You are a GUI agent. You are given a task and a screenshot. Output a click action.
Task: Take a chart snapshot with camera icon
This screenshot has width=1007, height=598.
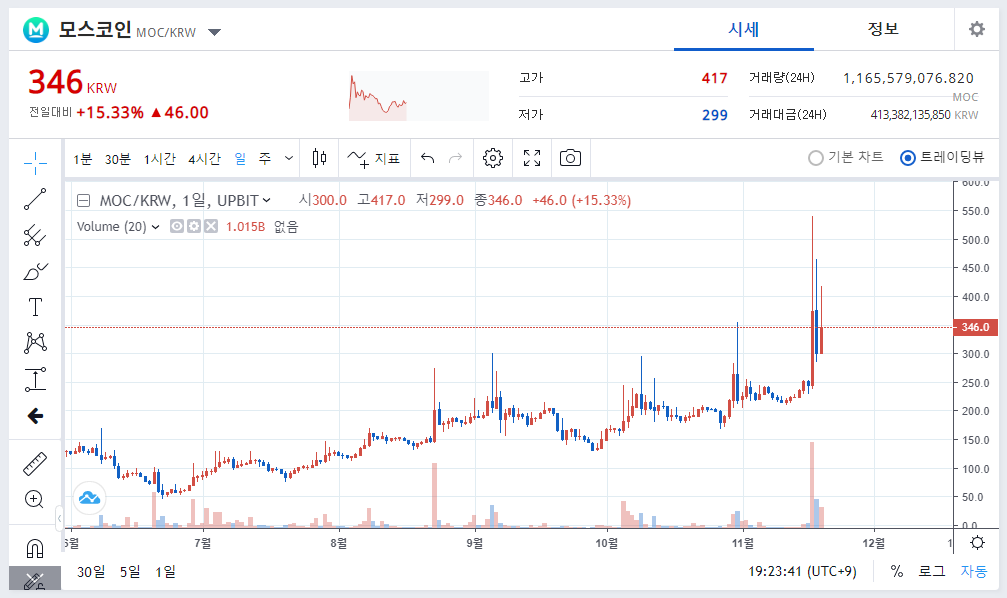[x=570, y=158]
